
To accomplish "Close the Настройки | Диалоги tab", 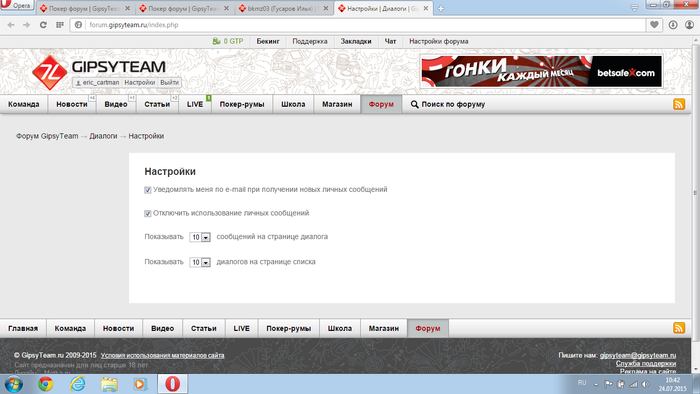I will click(426, 8).
